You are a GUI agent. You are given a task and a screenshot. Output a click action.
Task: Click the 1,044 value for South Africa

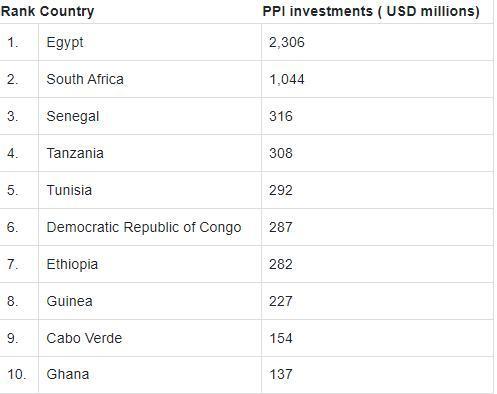point(287,79)
